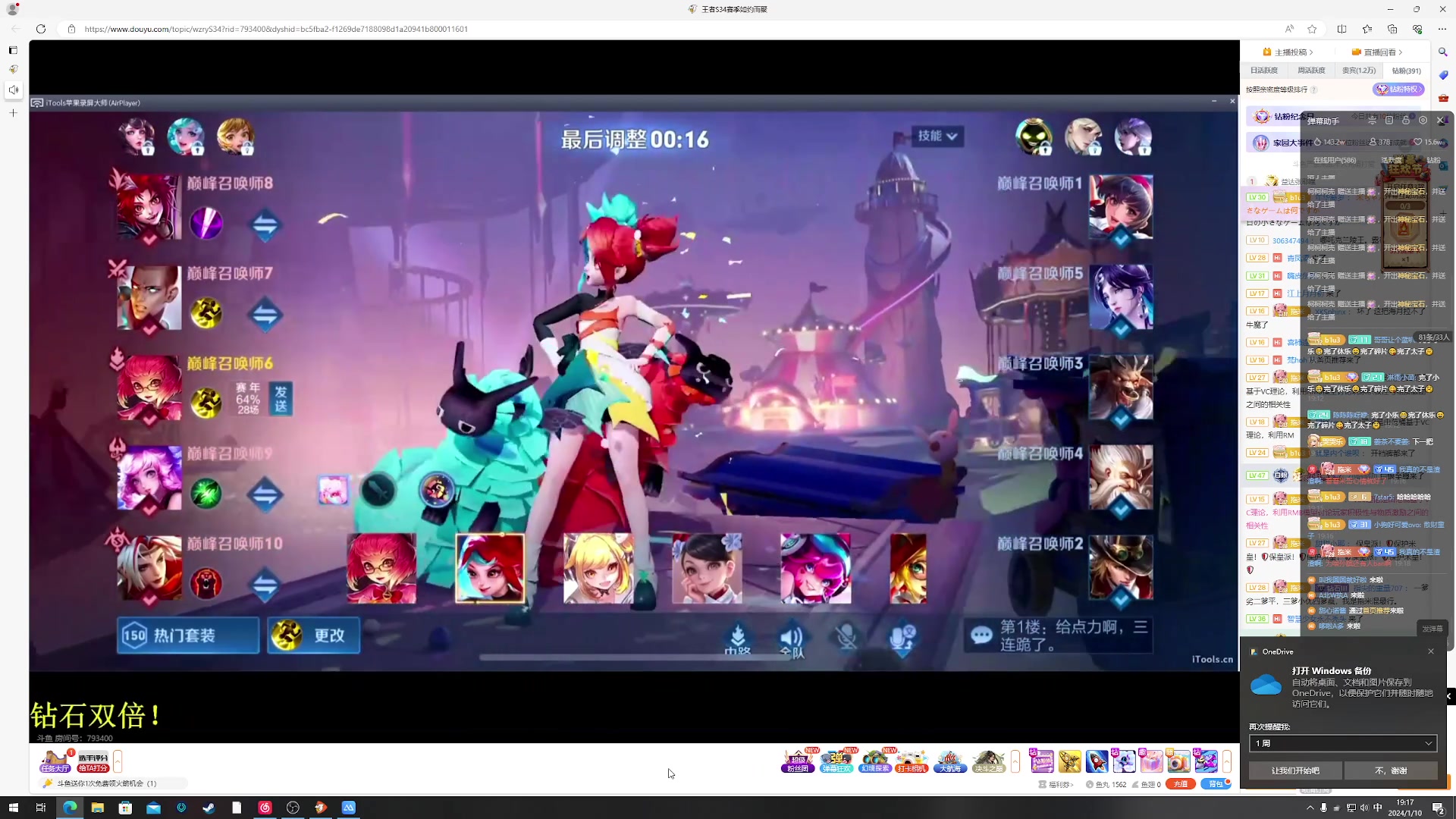Click the in-game 中路 mid-lane icon
Image resolution: width=1456 pixels, height=819 pixels.
coord(737,639)
